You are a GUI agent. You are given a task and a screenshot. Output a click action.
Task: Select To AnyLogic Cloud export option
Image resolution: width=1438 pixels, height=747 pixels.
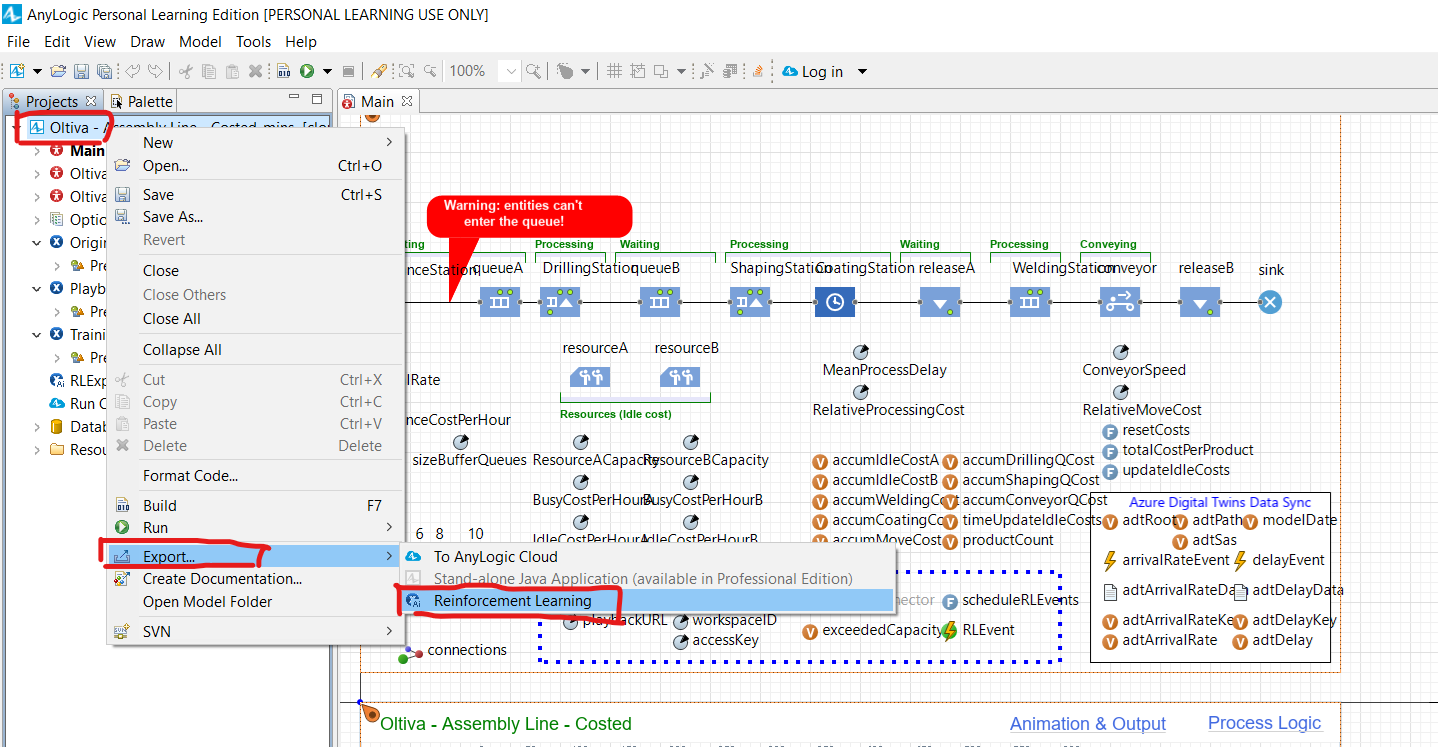click(646, 557)
